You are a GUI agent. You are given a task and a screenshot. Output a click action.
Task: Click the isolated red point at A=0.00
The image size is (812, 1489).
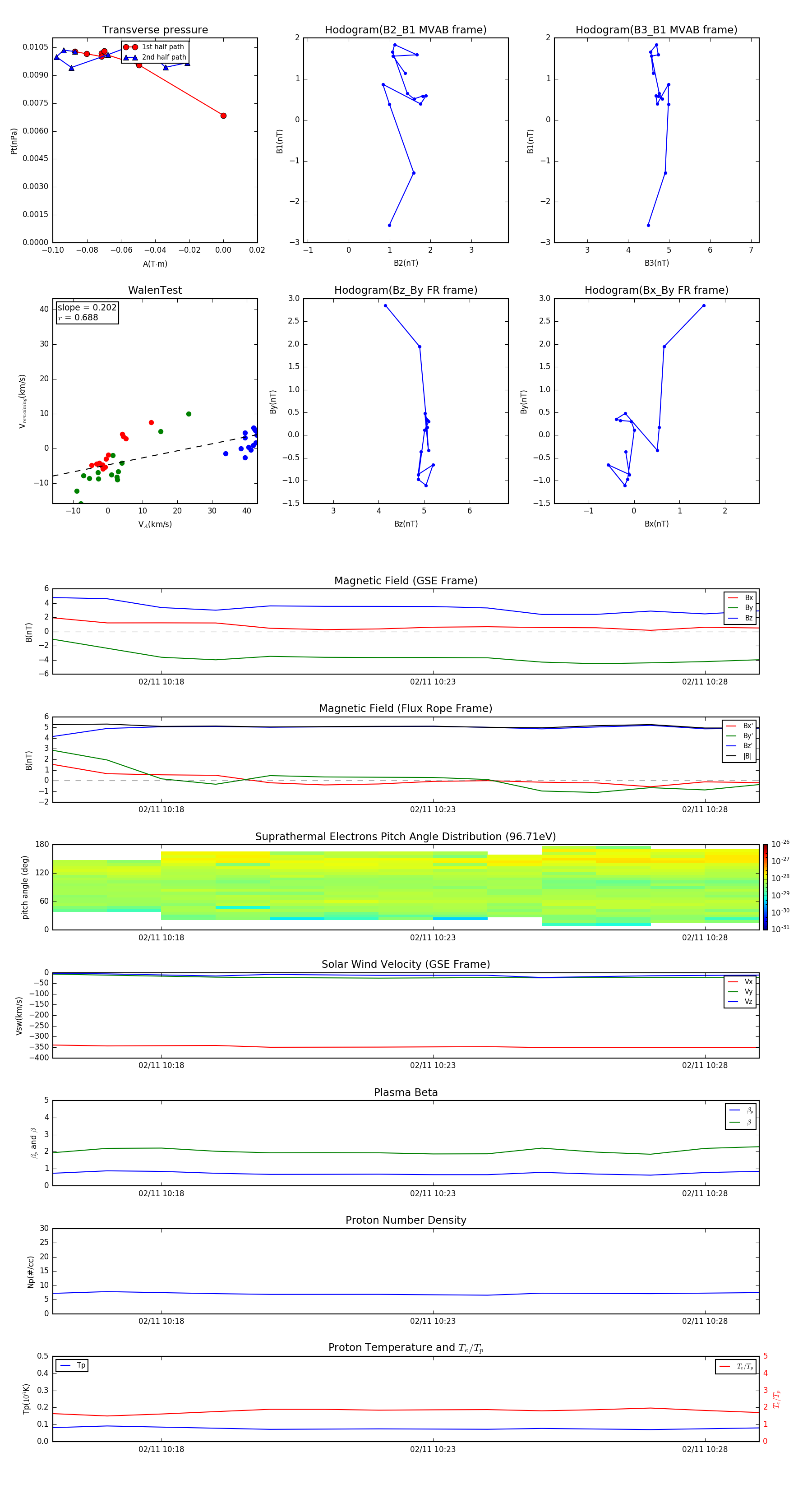pos(224,116)
